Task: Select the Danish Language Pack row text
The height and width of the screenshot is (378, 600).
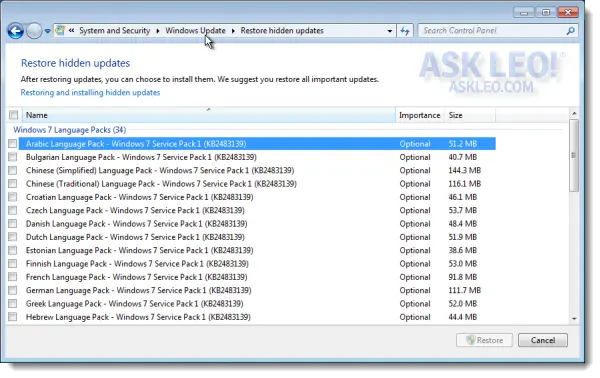Action: 137,224
